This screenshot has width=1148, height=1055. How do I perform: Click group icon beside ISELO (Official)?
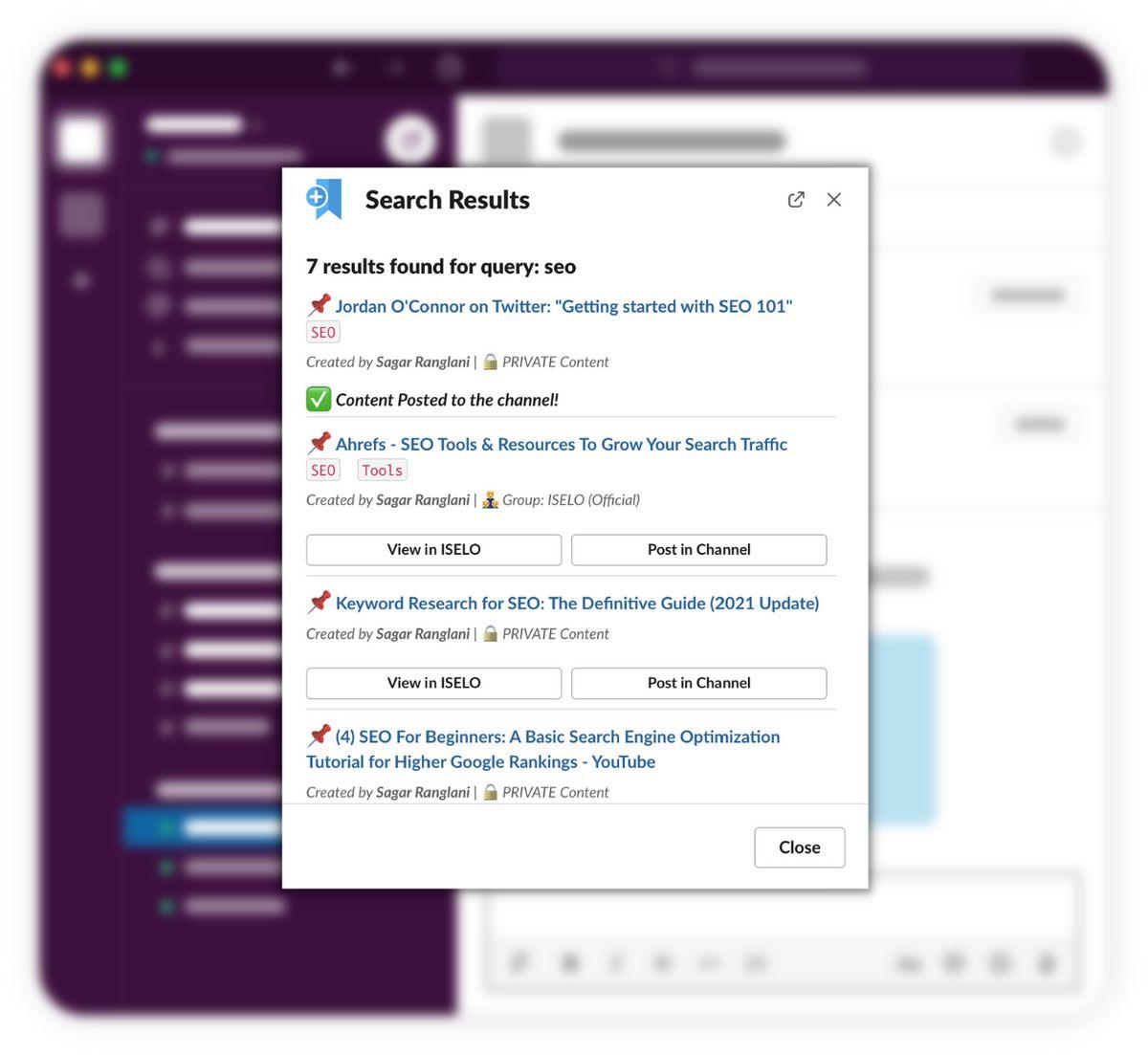coord(490,499)
